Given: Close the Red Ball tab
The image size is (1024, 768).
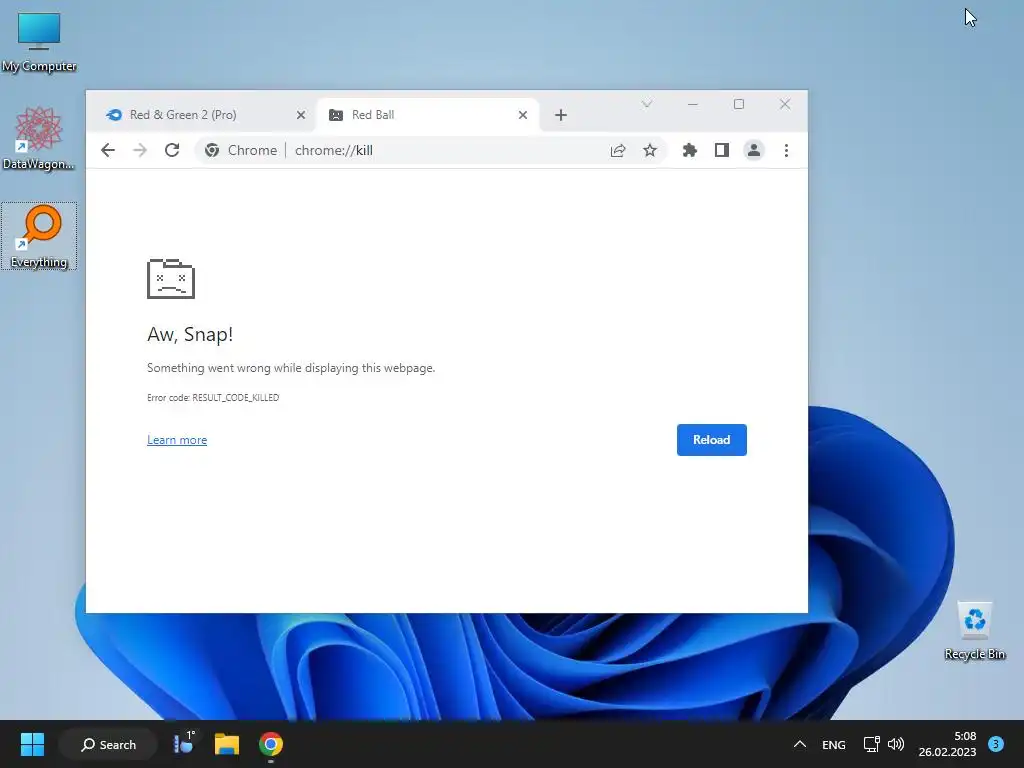Looking at the screenshot, I should click(522, 115).
